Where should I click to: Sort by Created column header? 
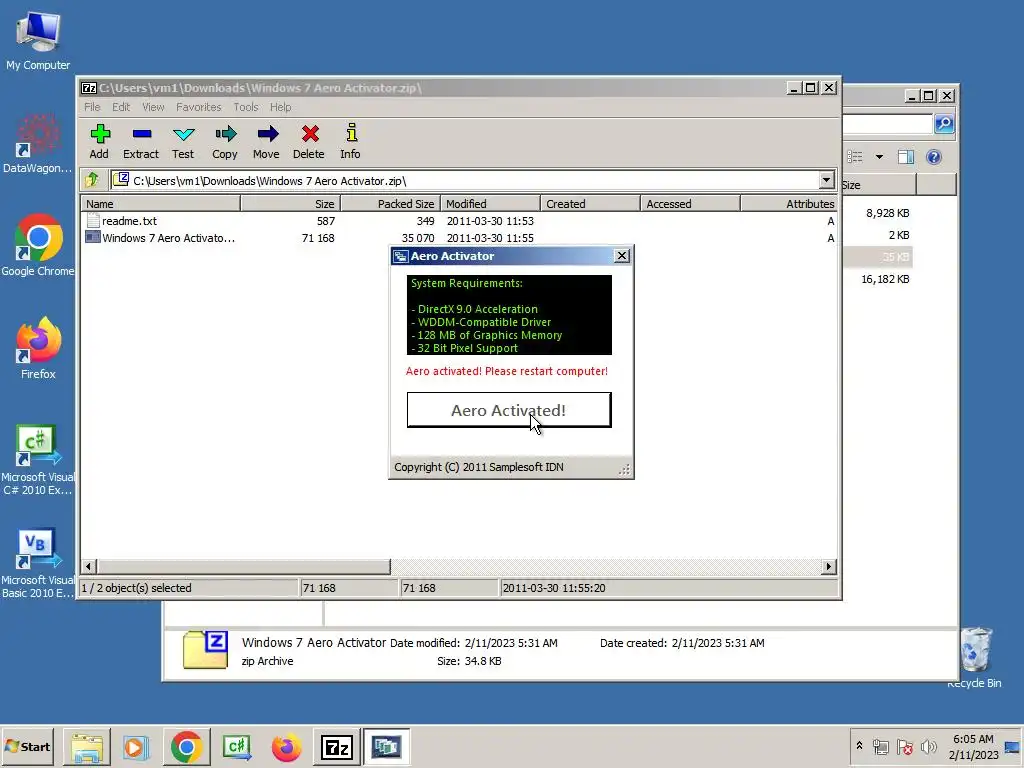tap(590, 204)
